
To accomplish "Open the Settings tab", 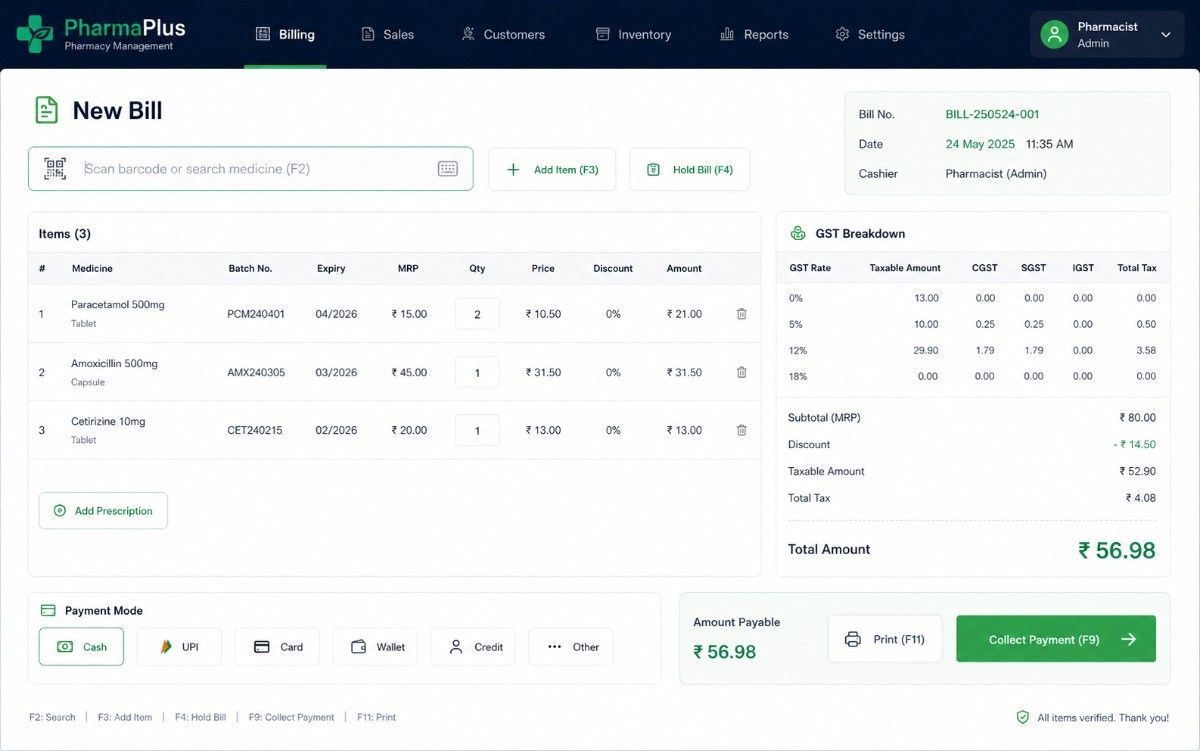I will (x=870, y=34).
